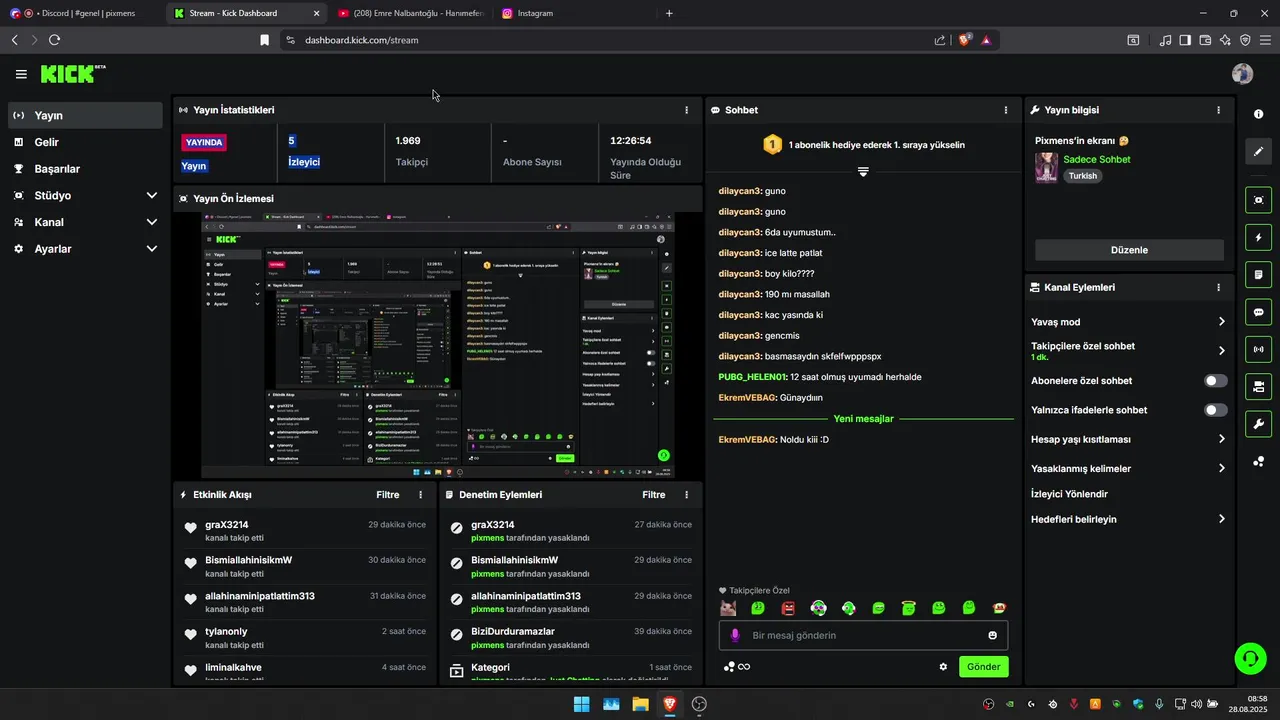Switch to YouTube Emre Nalbantoğlu tab
The height and width of the screenshot is (720, 1280).
410,13
